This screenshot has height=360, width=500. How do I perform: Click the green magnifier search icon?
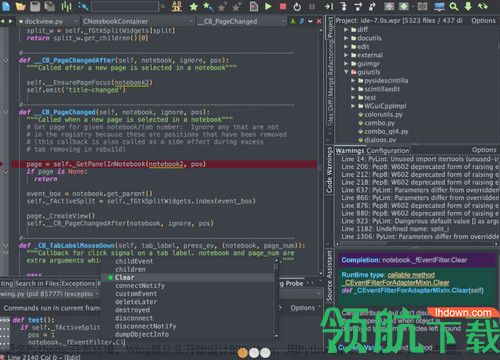click(x=454, y=6)
